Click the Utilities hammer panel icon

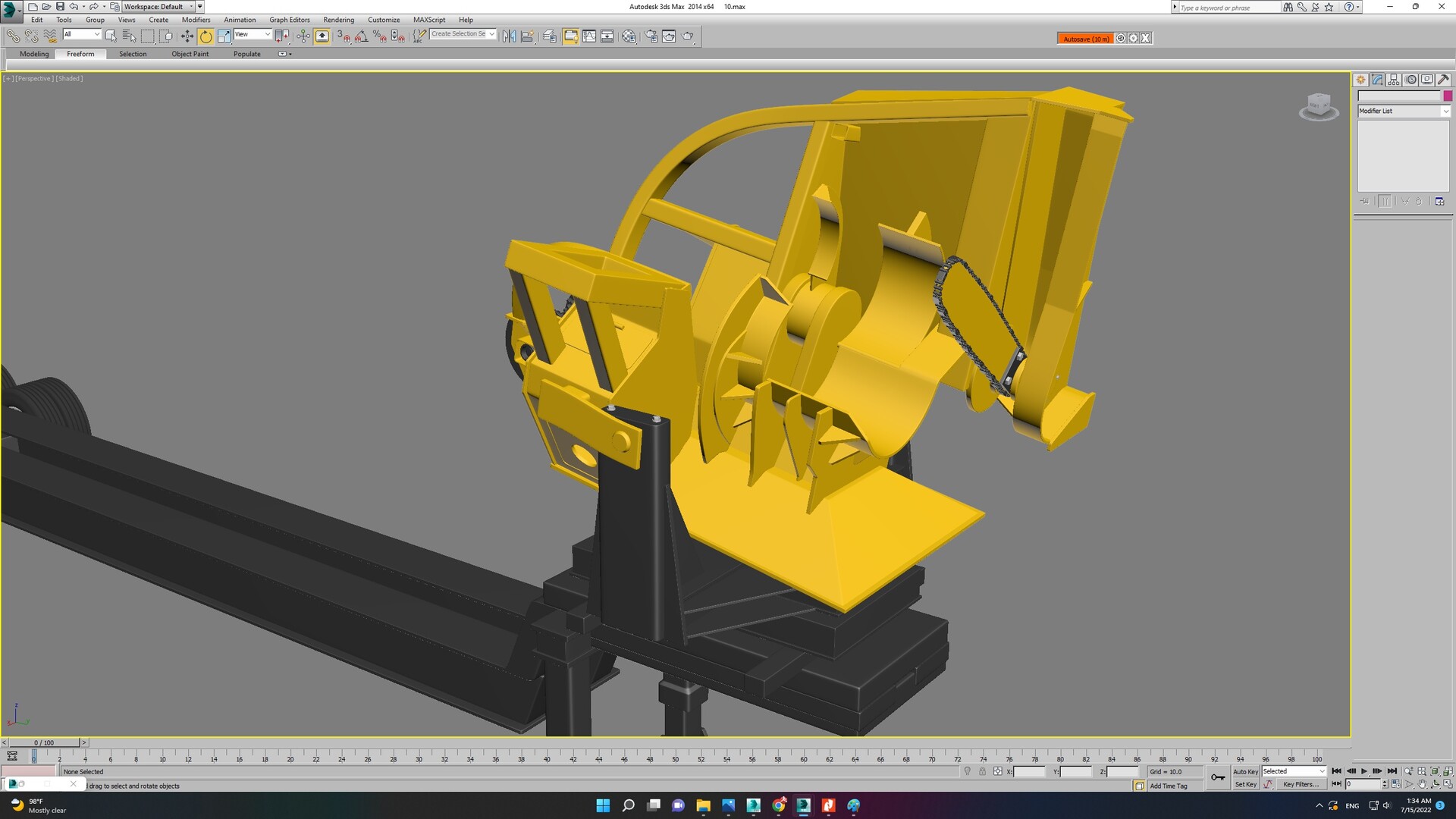point(1443,79)
